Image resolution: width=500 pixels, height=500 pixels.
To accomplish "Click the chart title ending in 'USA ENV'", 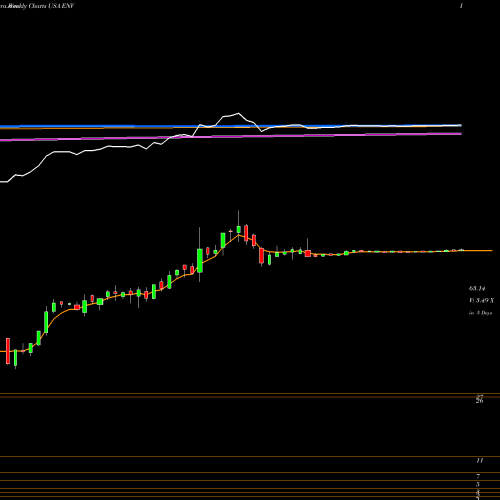I will point(37,6).
